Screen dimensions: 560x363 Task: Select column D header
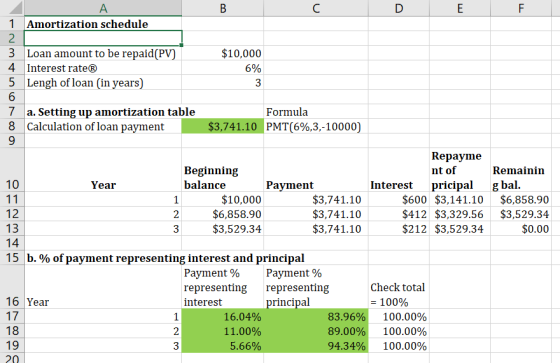pyautogui.click(x=399, y=8)
